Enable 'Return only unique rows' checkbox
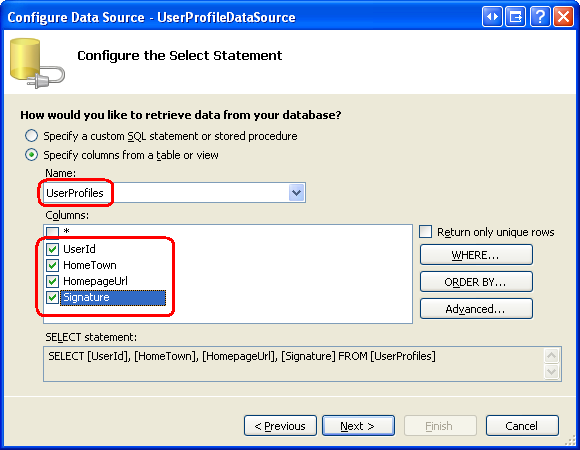Viewport: 580px width, 450px height. (425, 232)
